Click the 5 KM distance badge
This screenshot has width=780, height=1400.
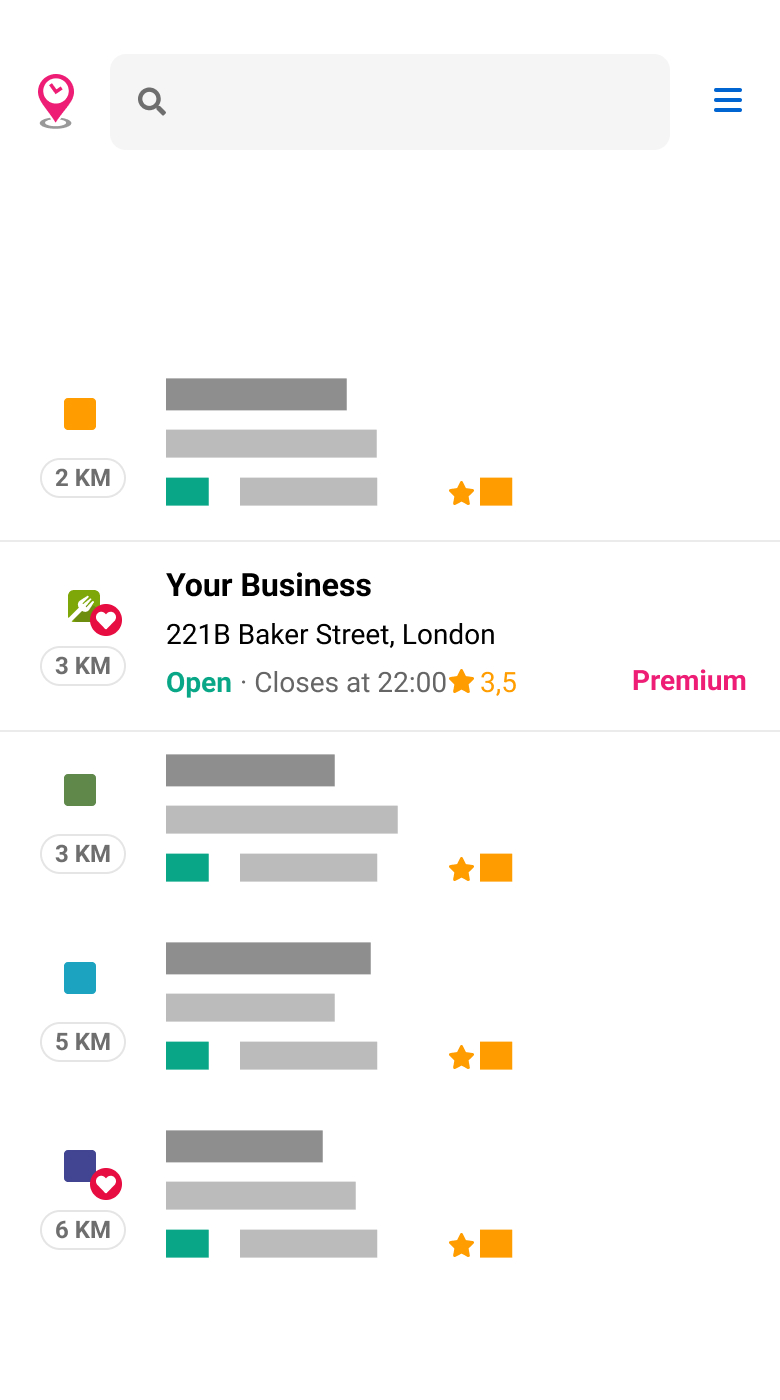click(83, 1042)
